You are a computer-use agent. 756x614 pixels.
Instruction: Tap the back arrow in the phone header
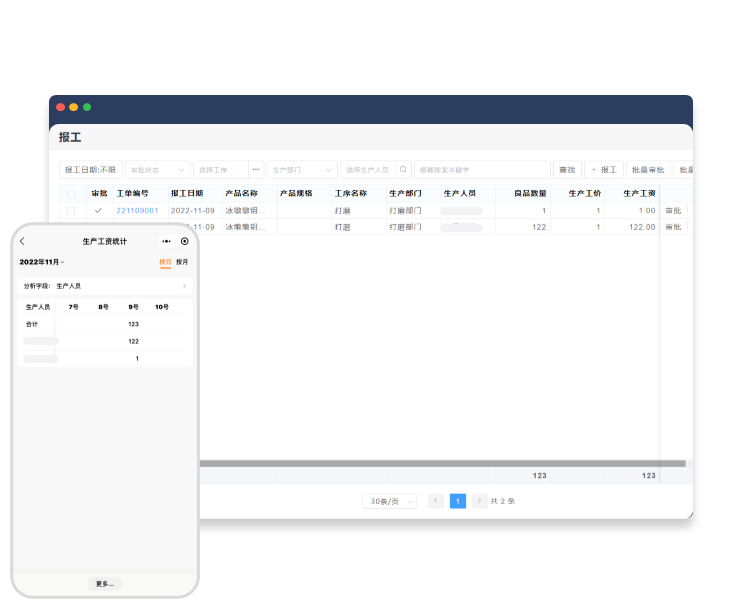click(x=22, y=241)
